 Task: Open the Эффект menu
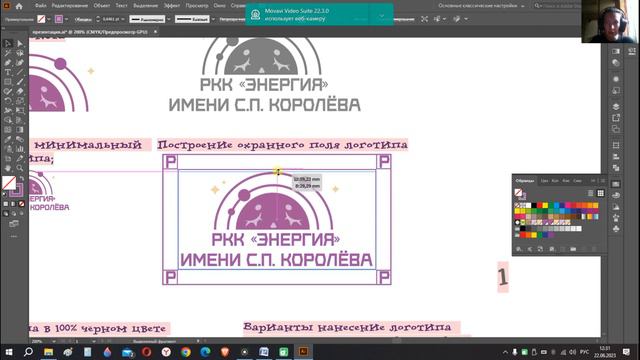(171, 6)
